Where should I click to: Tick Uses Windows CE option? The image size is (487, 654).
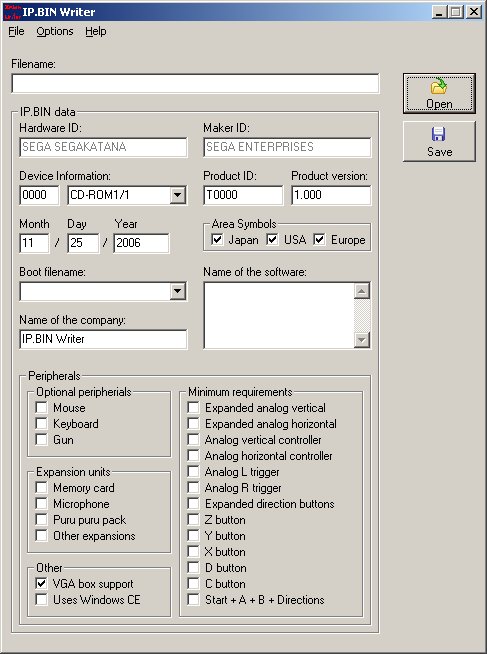pos(42,599)
